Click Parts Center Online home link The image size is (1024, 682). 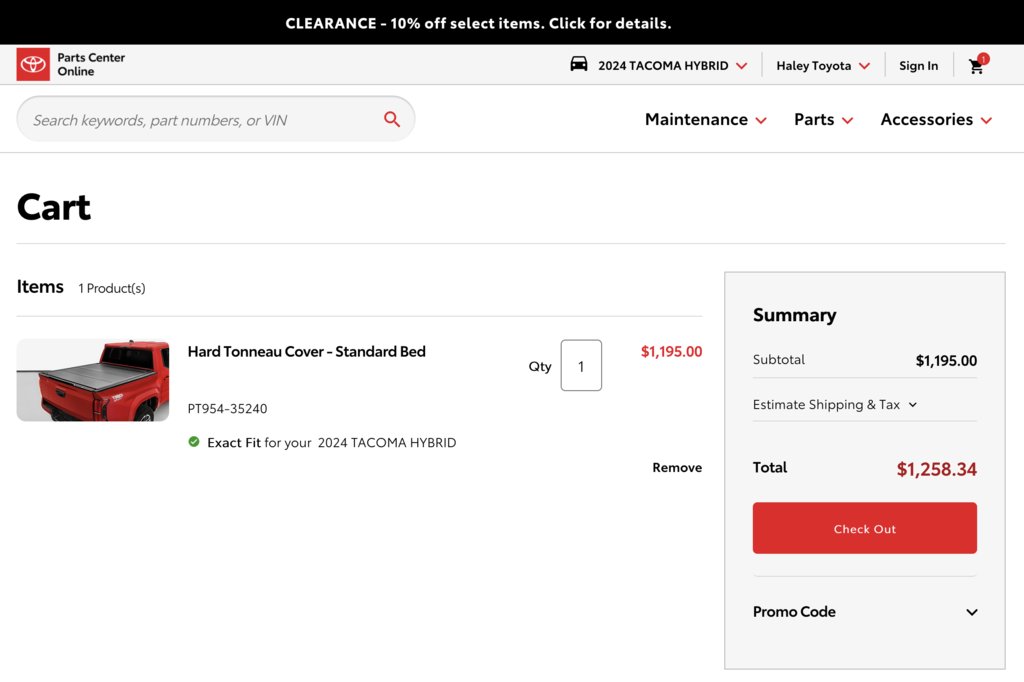[91, 65]
